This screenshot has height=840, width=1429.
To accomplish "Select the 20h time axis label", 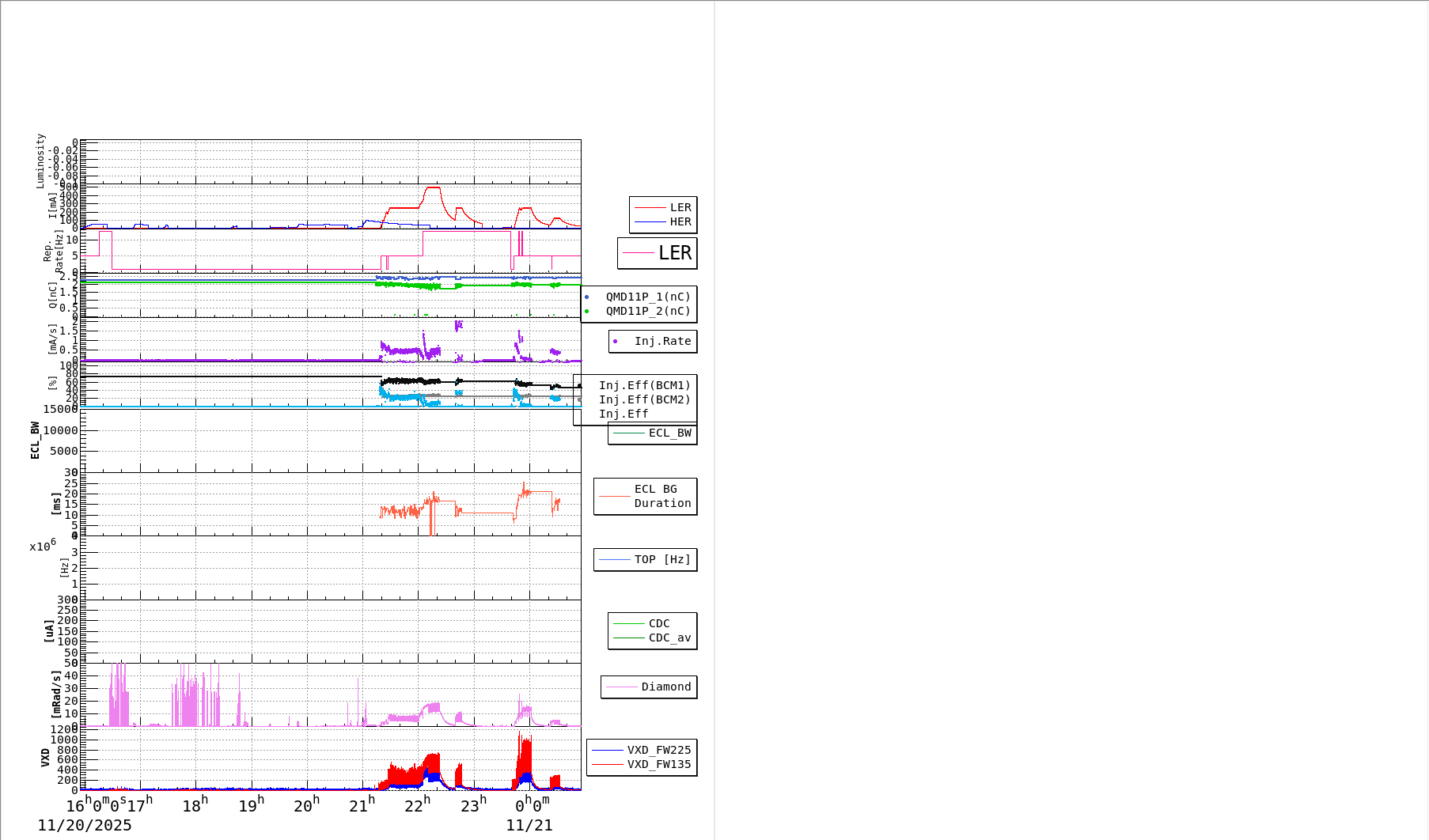I will click(x=306, y=805).
